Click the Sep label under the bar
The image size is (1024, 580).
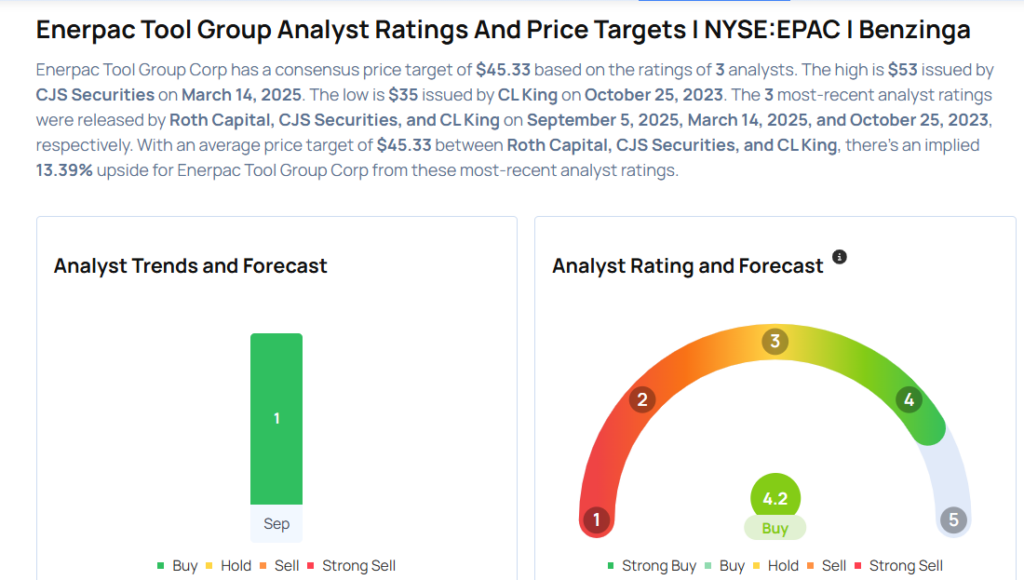tap(276, 524)
